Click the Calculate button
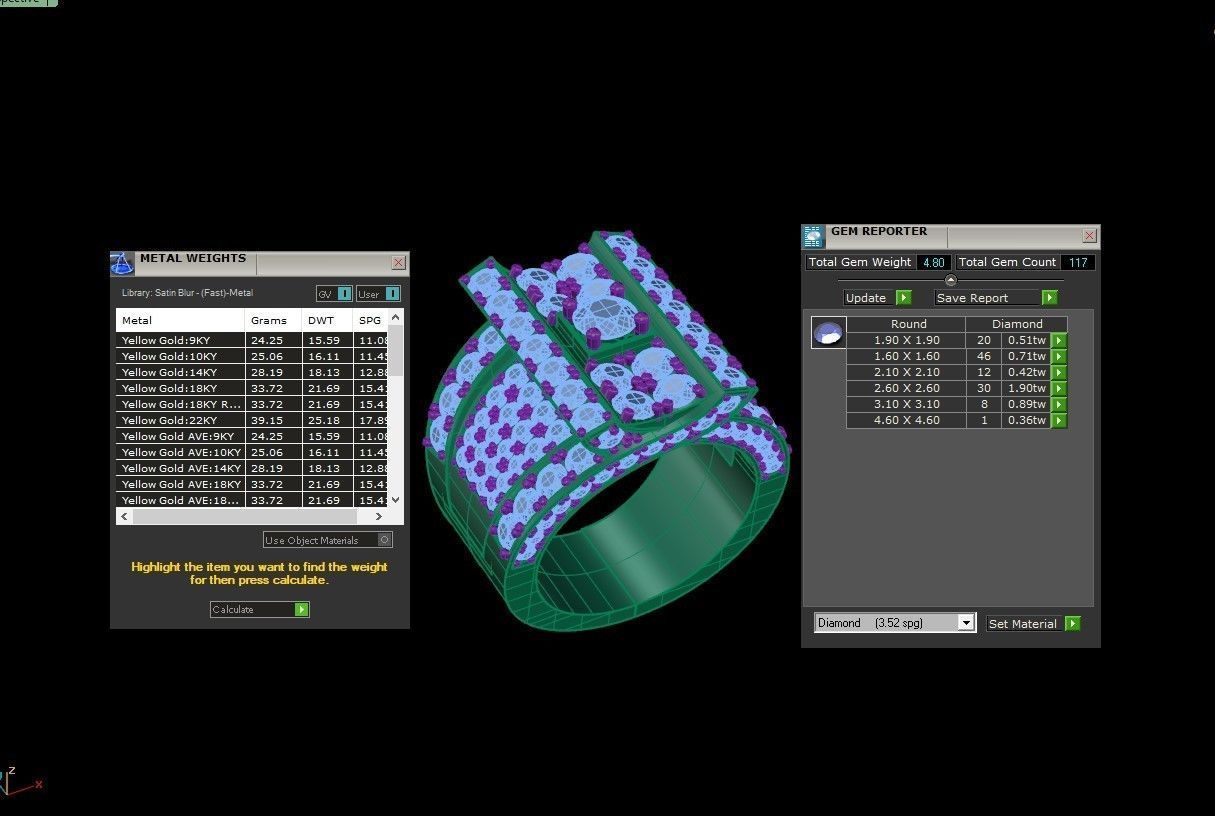The image size is (1215, 816). click(260, 609)
